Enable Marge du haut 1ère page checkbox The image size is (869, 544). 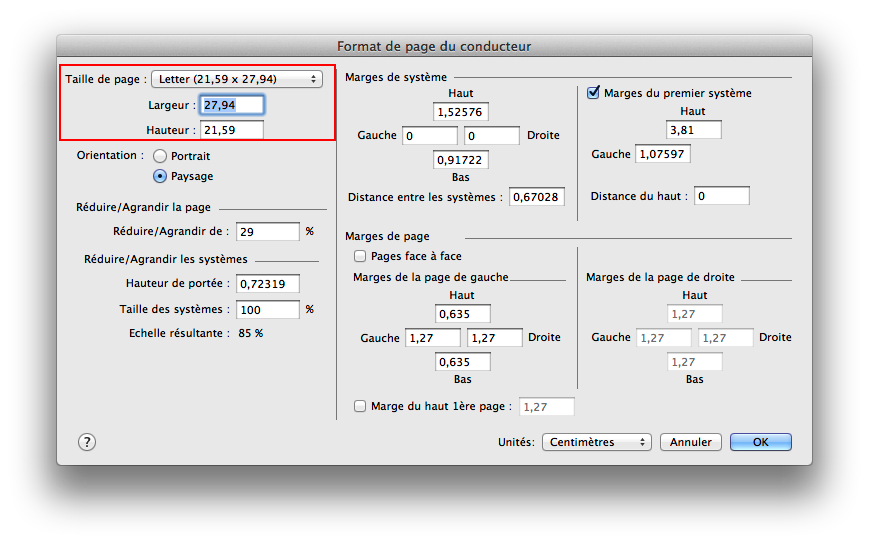361,406
